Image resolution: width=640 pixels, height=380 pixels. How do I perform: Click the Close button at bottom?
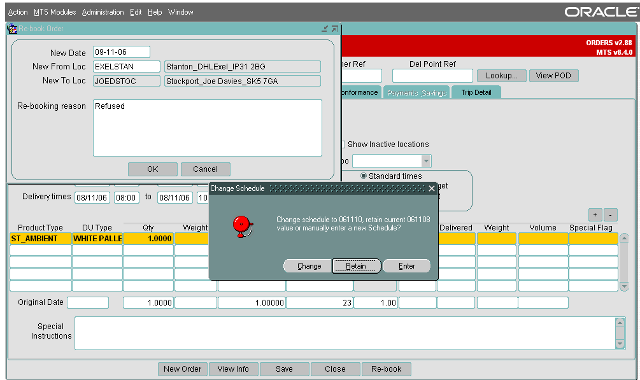(x=335, y=369)
